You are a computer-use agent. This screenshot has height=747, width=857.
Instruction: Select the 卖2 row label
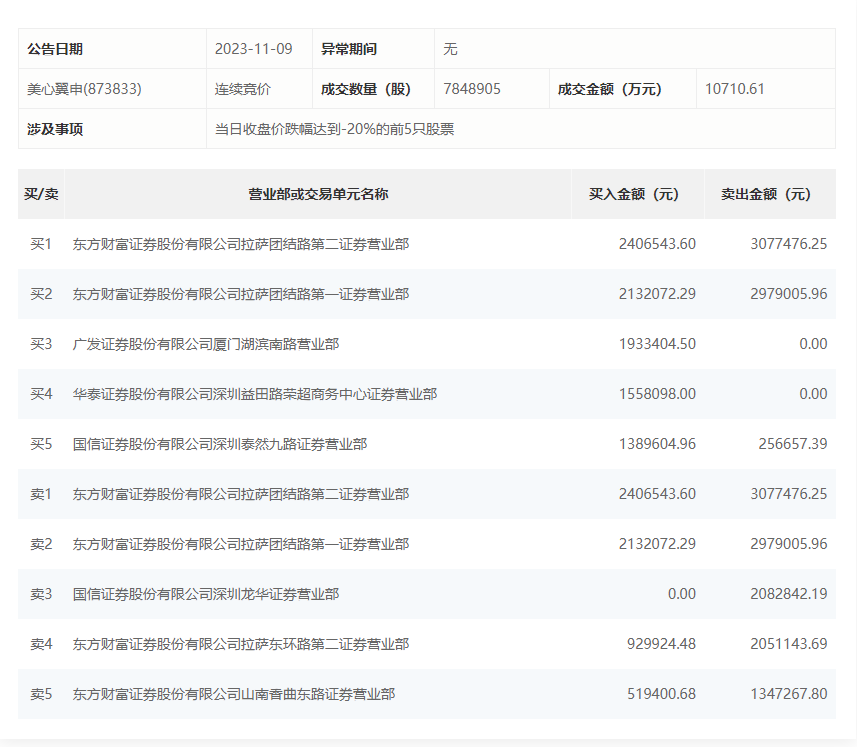click(x=41, y=544)
